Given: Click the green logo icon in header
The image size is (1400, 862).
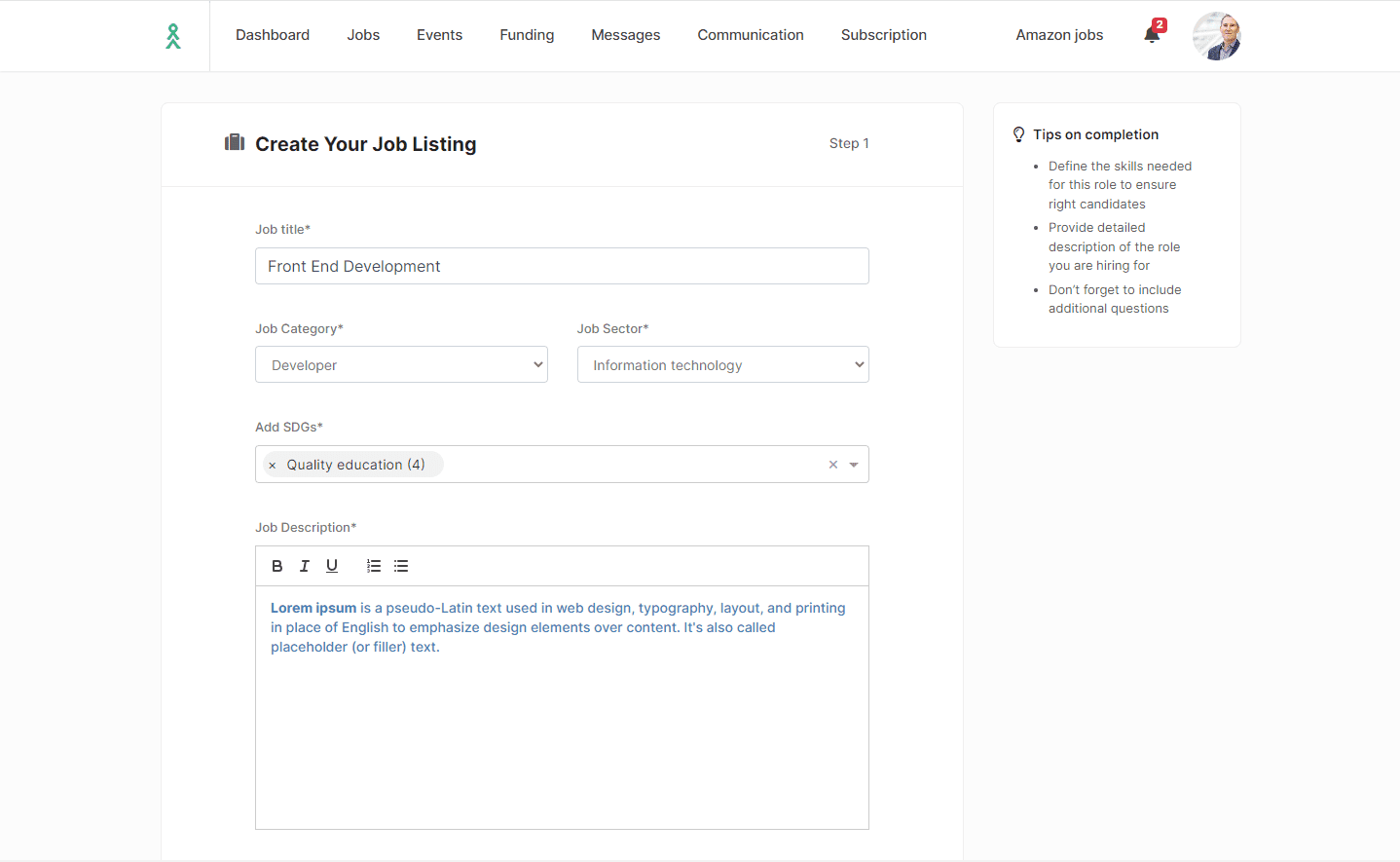Looking at the screenshot, I should pos(173,36).
